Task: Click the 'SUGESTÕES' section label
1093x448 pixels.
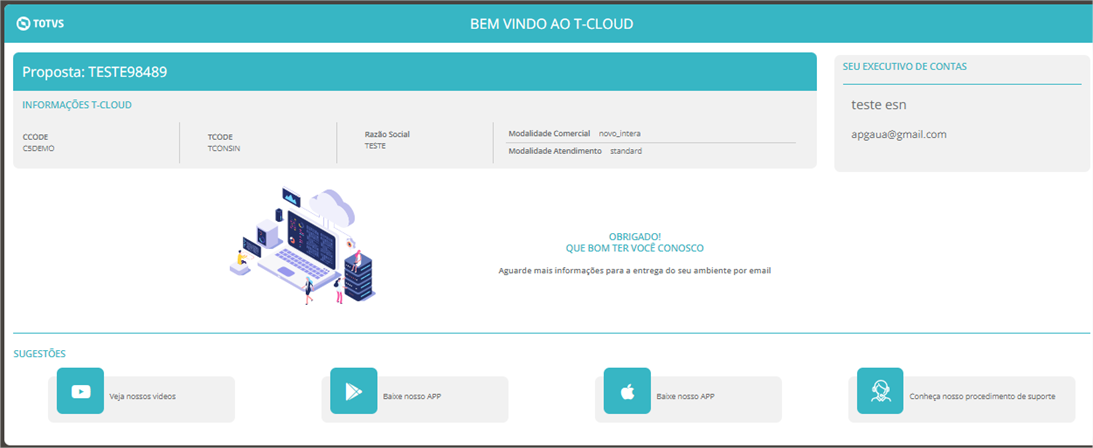Action: point(40,355)
